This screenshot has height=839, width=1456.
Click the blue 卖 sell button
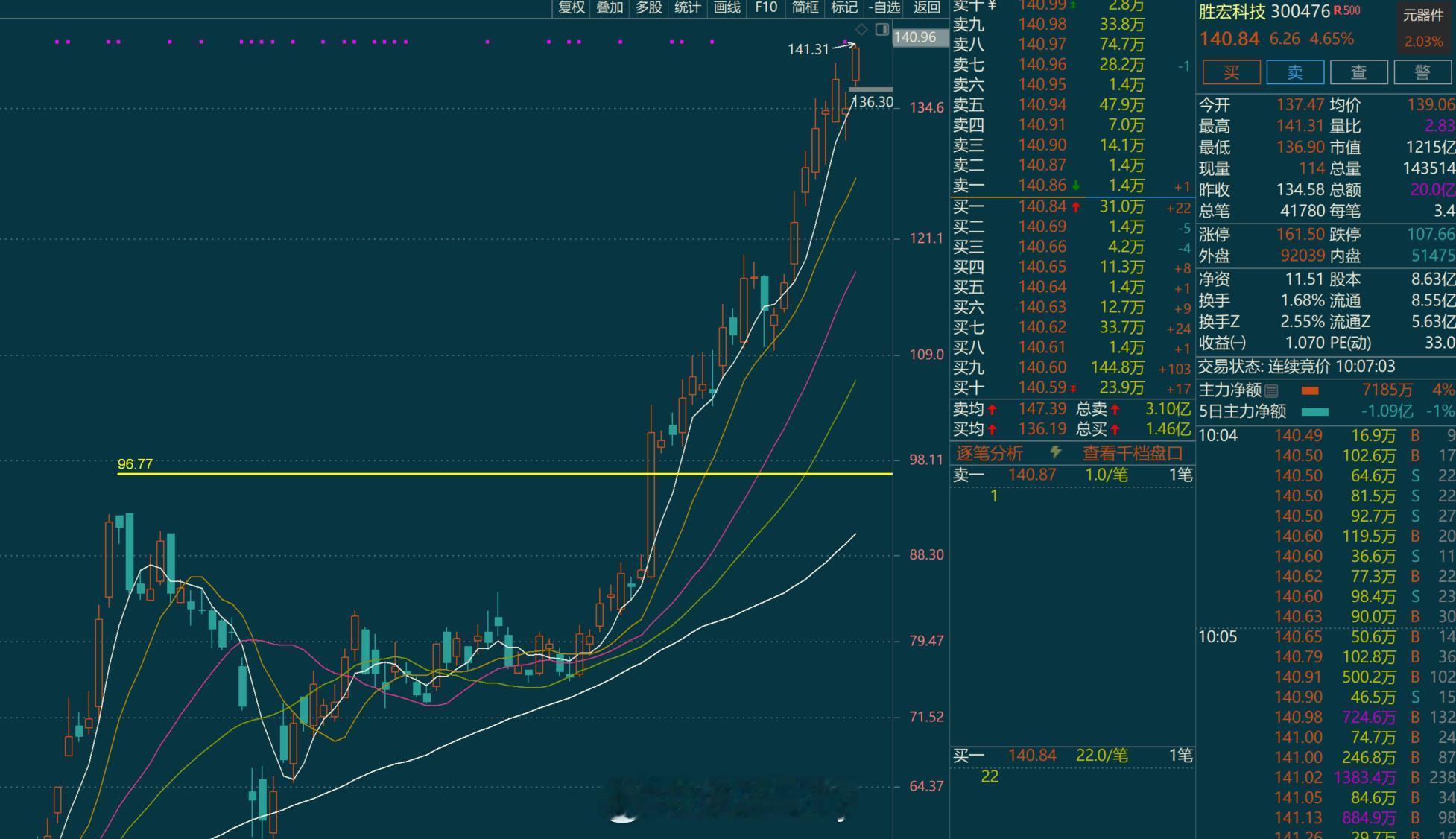(x=1295, y=72)
